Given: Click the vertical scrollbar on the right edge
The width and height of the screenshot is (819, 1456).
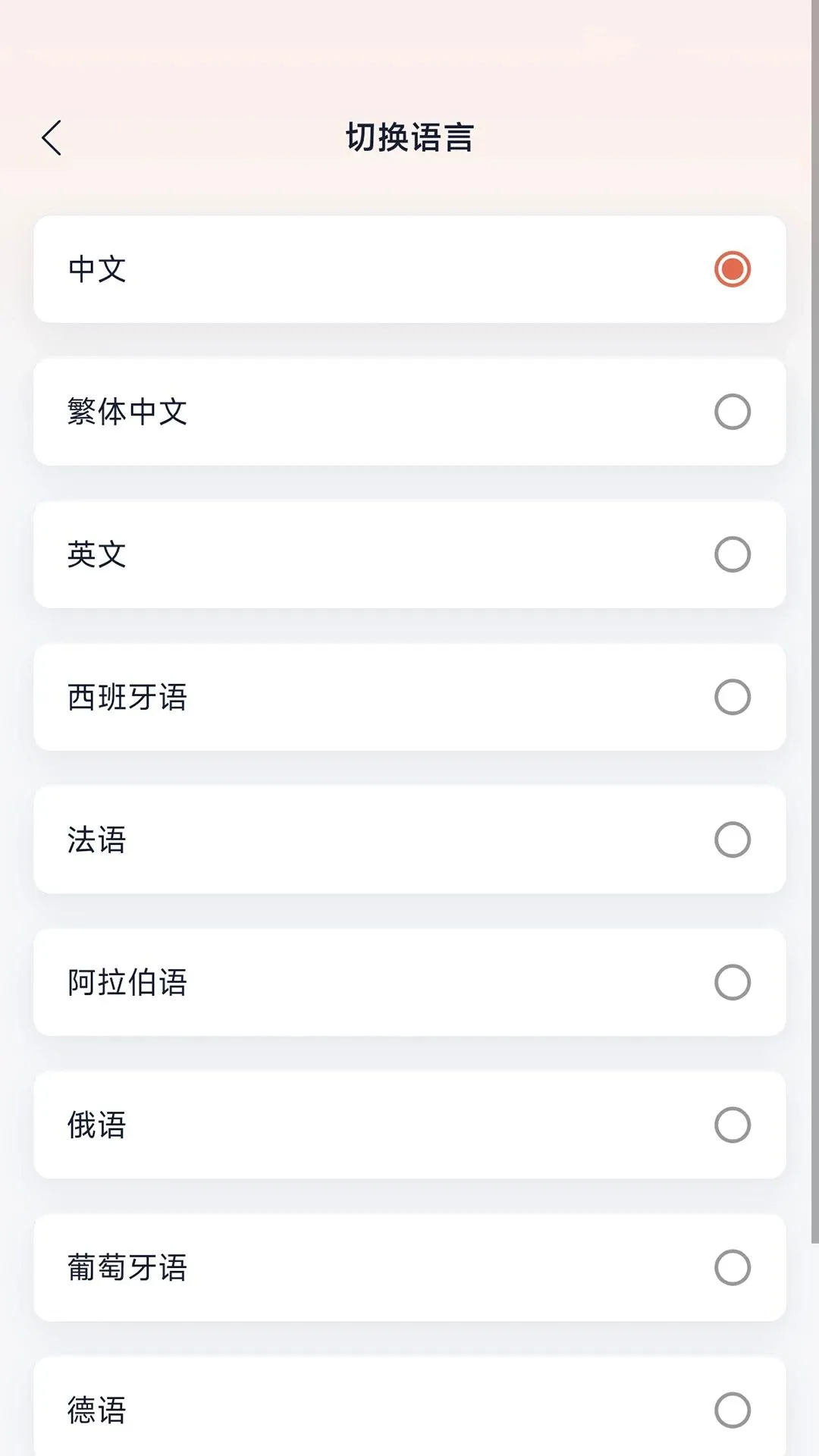Looking at the screenshot, I should (x=814, y=622).
